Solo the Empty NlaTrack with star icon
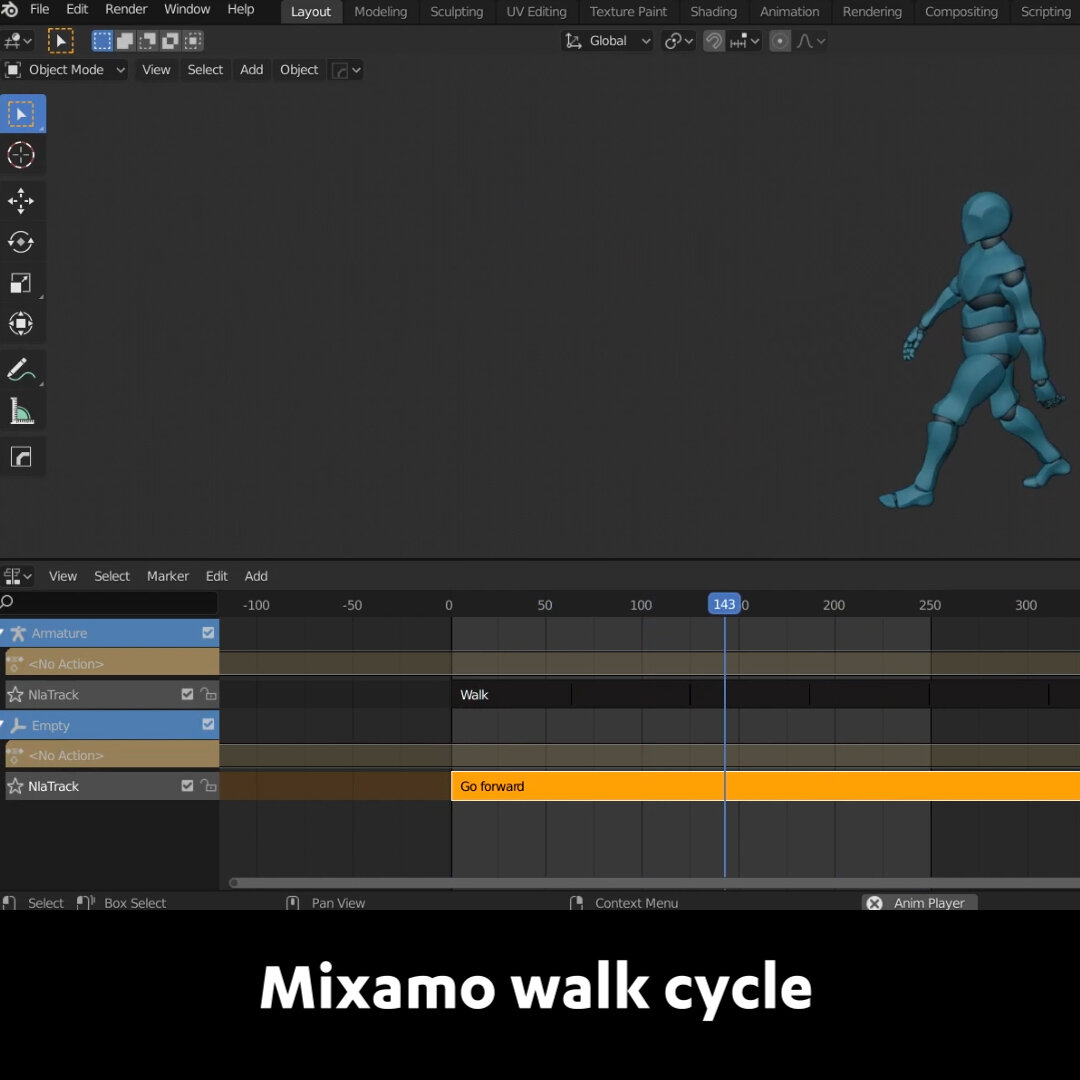The width and height of the screenshot is (1080, 1080). (x=15, y=786)
